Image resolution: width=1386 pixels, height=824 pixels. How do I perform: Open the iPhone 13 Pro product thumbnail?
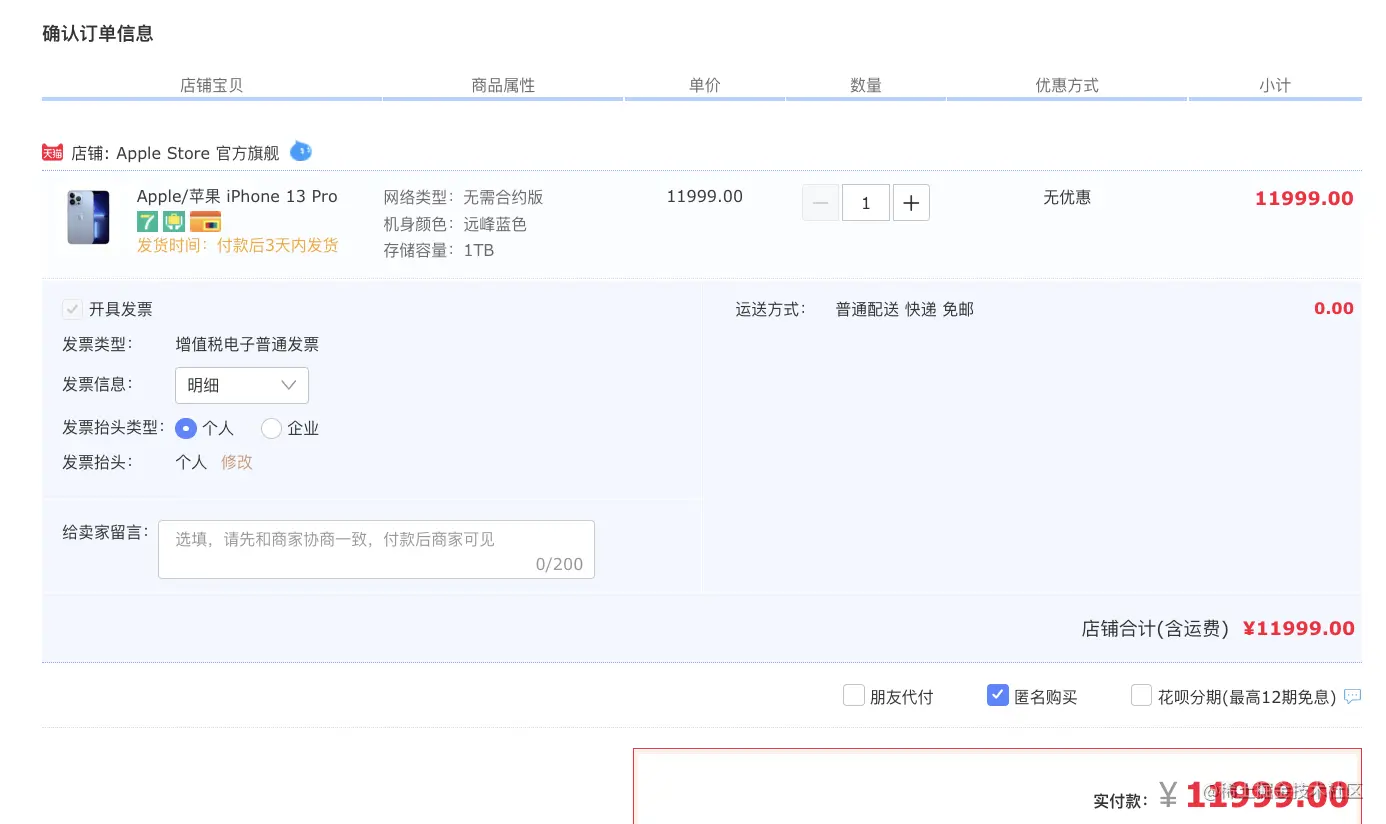(88, 217)
